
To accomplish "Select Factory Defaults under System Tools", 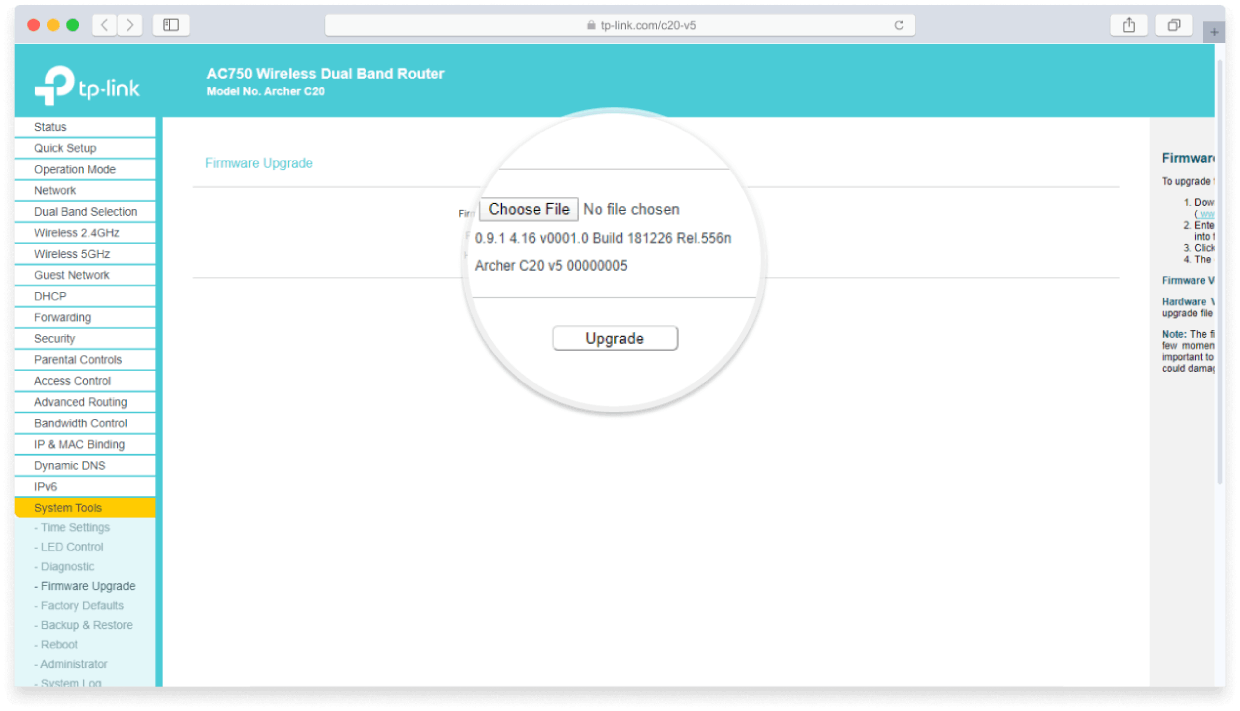I will click(x=79, y=605).
